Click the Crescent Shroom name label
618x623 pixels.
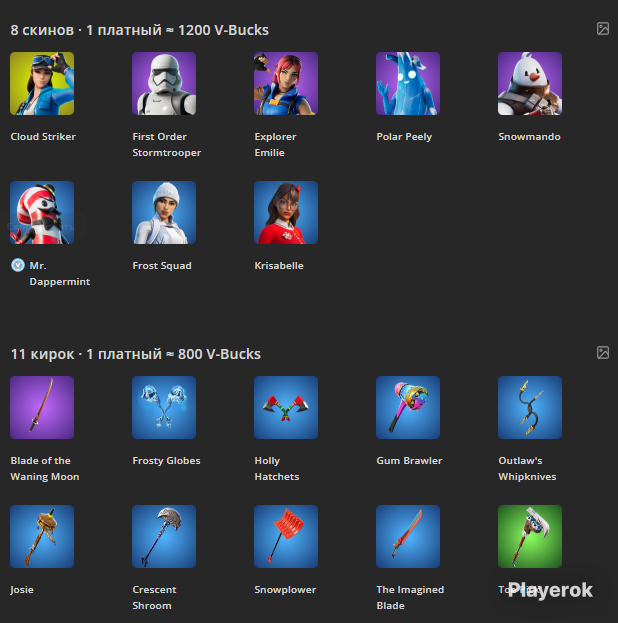click(x=154, y=598)
